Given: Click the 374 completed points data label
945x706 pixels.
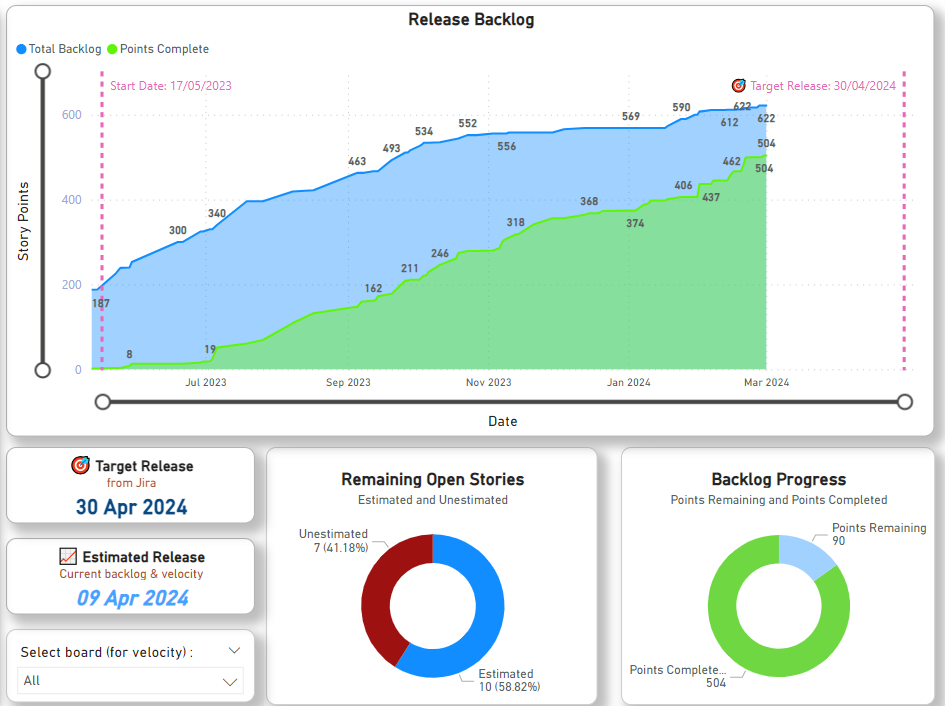Looking at the screenshot, I should click(x=635, y=223).
